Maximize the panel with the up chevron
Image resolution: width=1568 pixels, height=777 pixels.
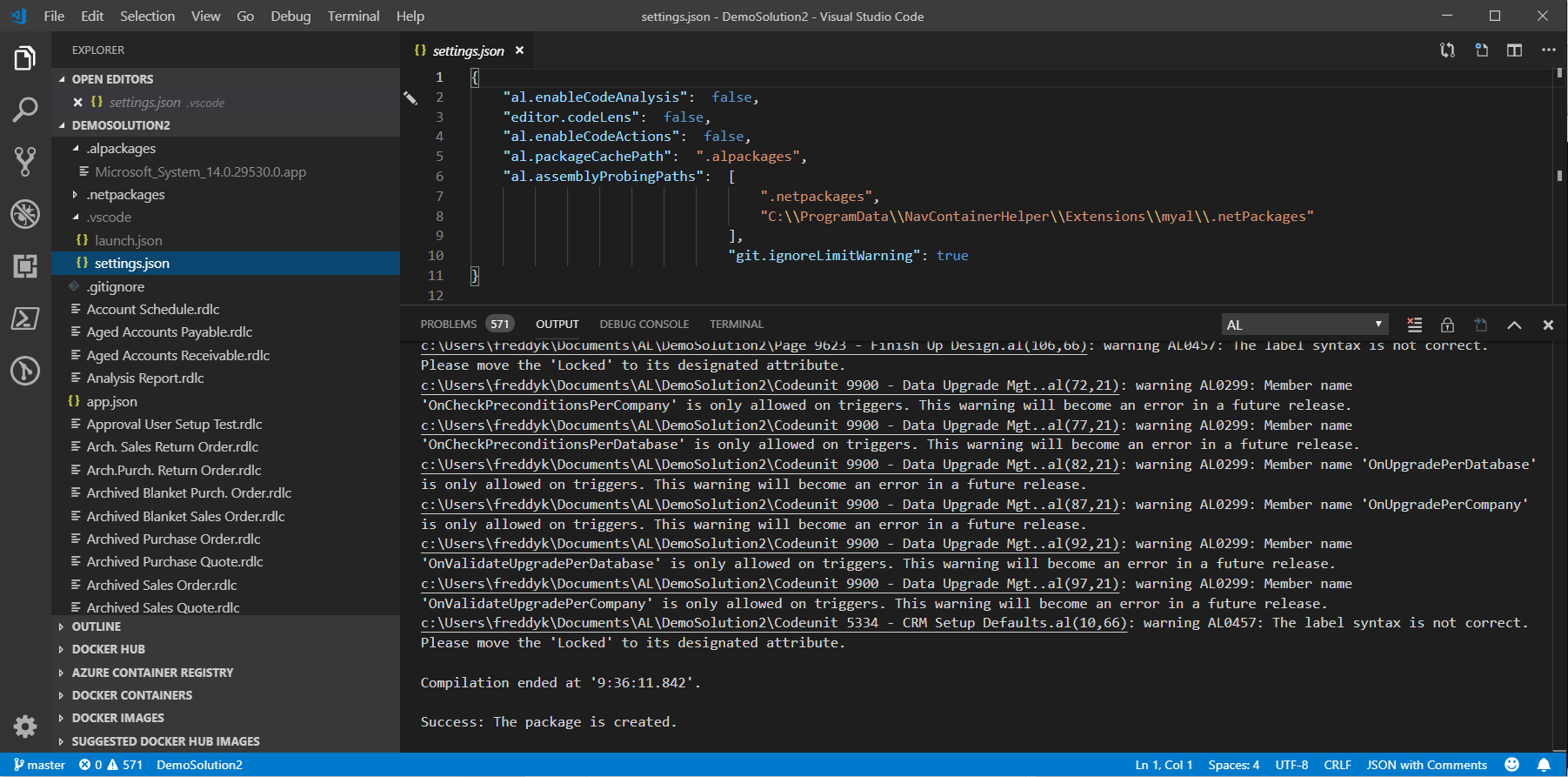tap(1514, 325)
